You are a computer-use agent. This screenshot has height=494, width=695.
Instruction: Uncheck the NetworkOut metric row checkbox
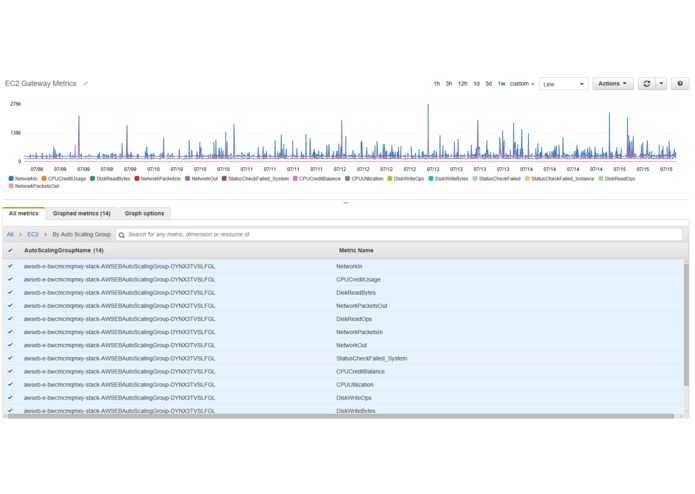[x=10, y=345]
